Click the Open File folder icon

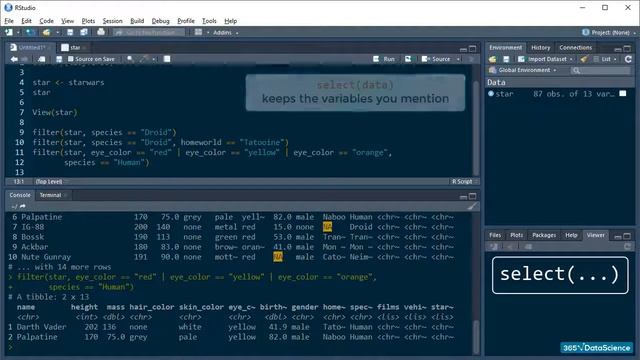pyautogui.click(x=46, y=32)
